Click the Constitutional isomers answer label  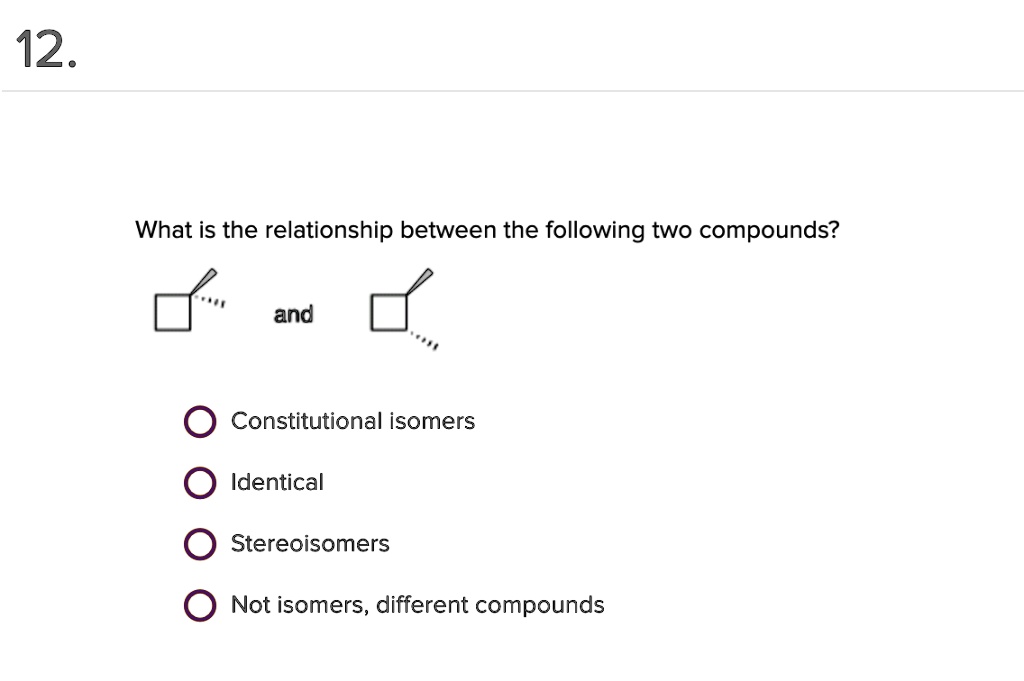coord(352,421)
